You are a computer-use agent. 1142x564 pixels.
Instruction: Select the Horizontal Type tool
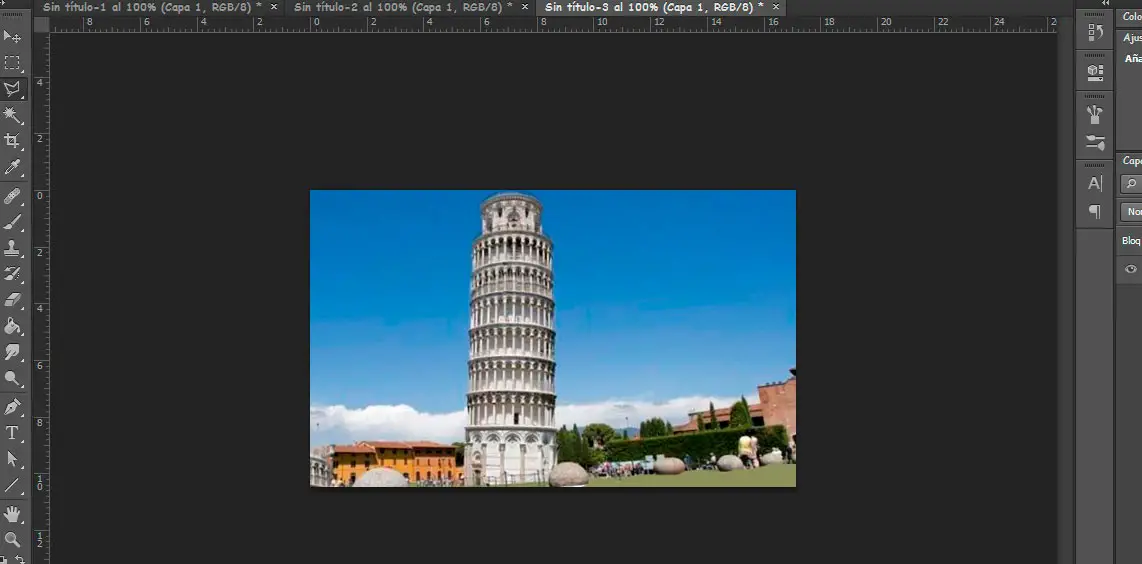coord(12,433)
